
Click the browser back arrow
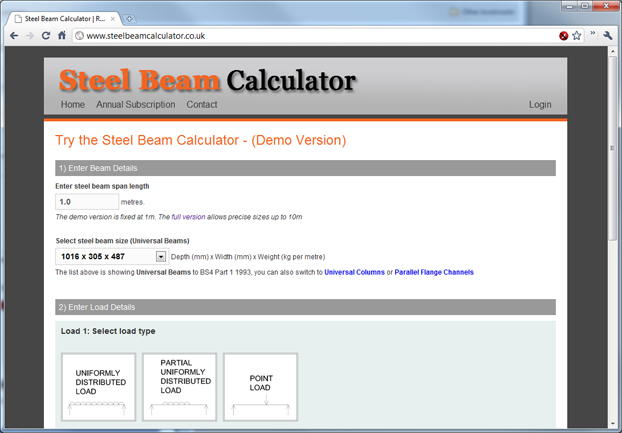click(x=13, y=35)
